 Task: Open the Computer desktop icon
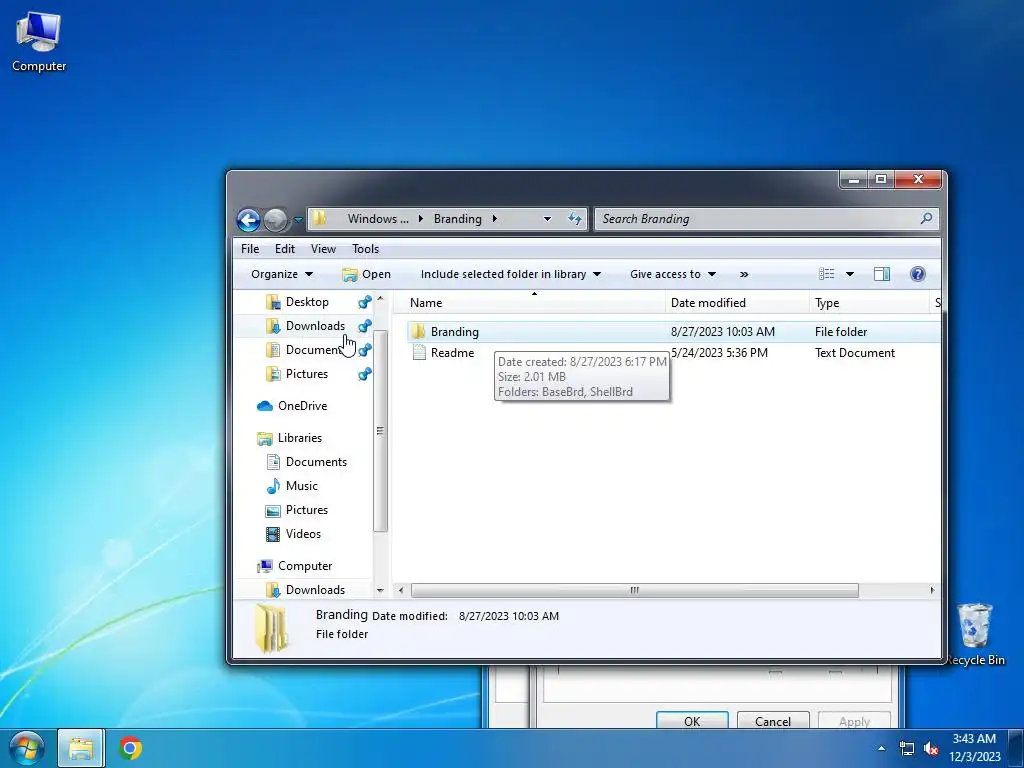point(39,42)
